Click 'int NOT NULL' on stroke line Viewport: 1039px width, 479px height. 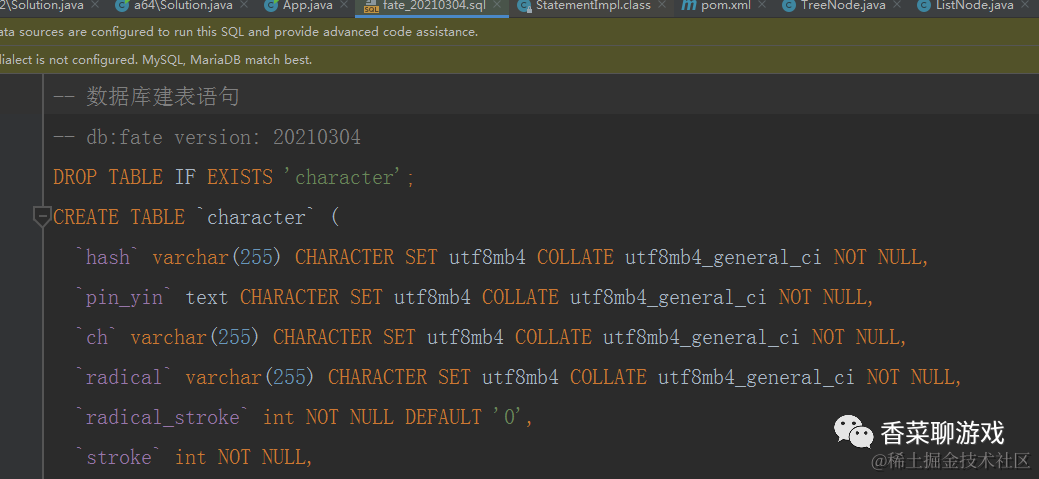(240, 457)
